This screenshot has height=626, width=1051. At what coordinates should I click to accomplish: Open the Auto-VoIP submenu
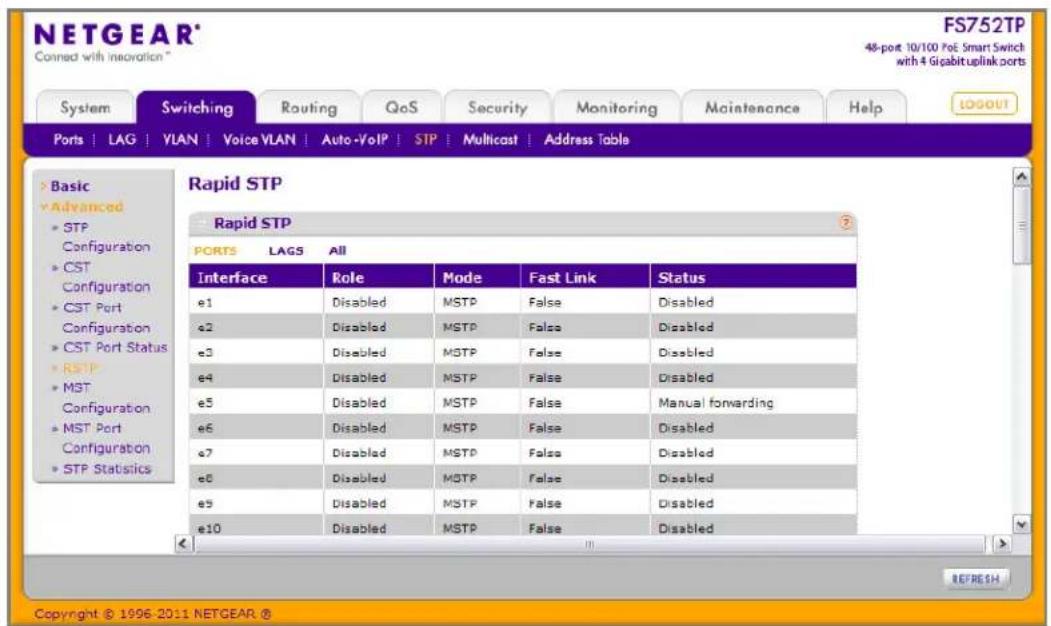click(x=355, y=139)
